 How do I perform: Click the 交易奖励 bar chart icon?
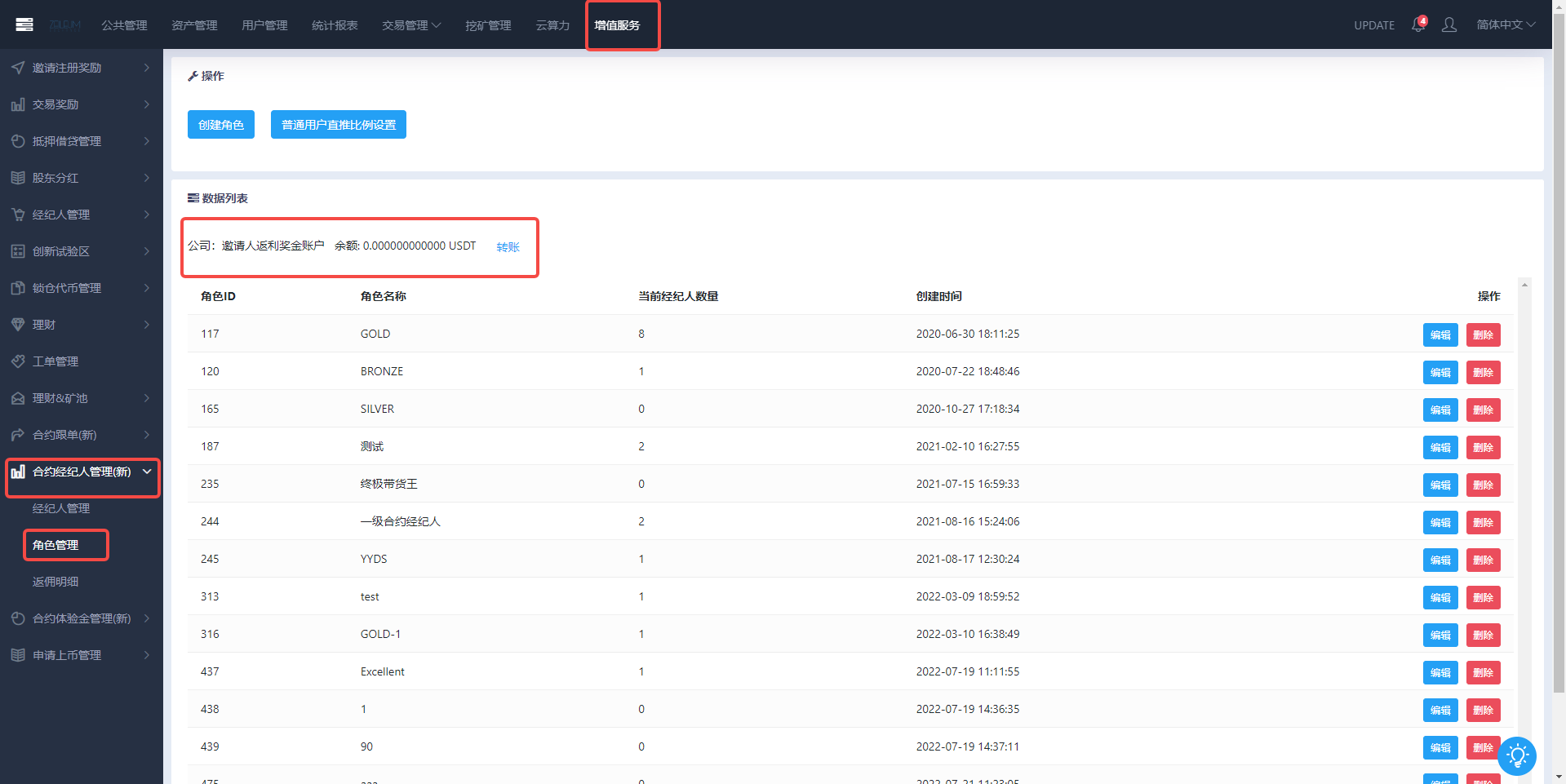coord(18,104)
